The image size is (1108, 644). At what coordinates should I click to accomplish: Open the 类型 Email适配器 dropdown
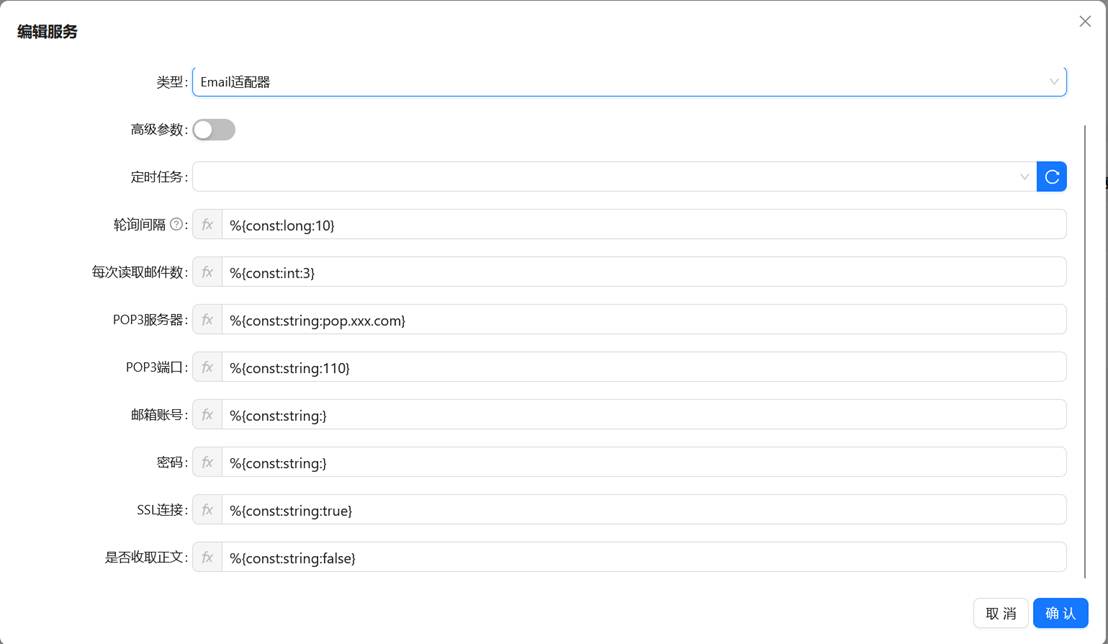(628, 82)
